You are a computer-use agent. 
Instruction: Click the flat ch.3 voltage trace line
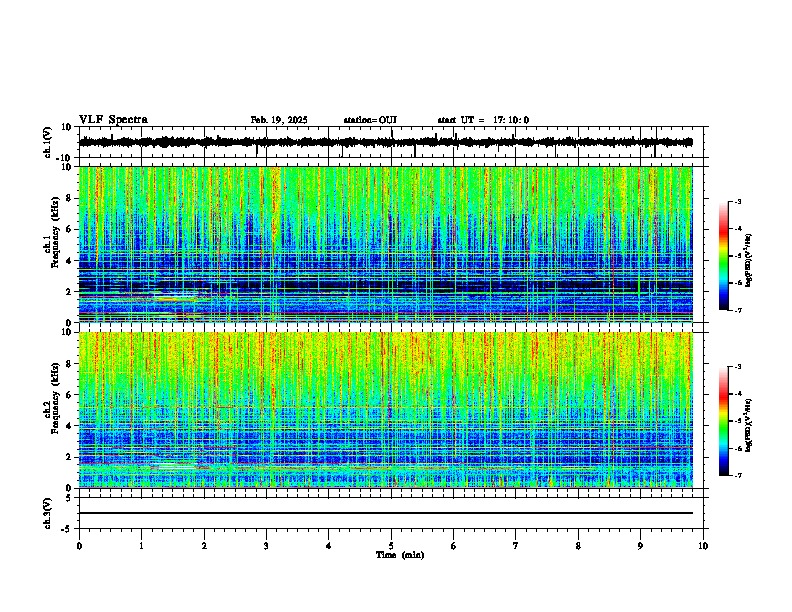tap(385, 513)
